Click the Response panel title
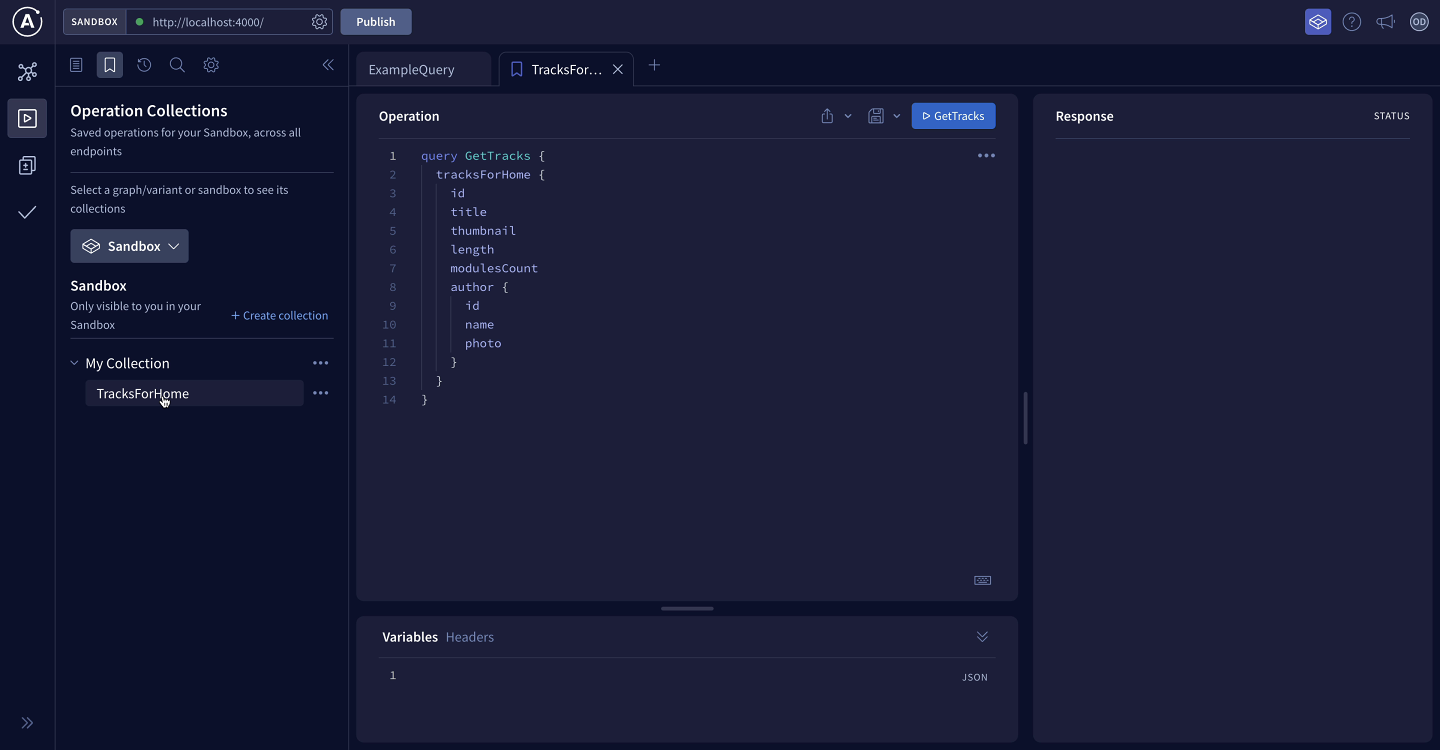The width and height of the screenshot is (1440, 750). tap(1084, 116)
